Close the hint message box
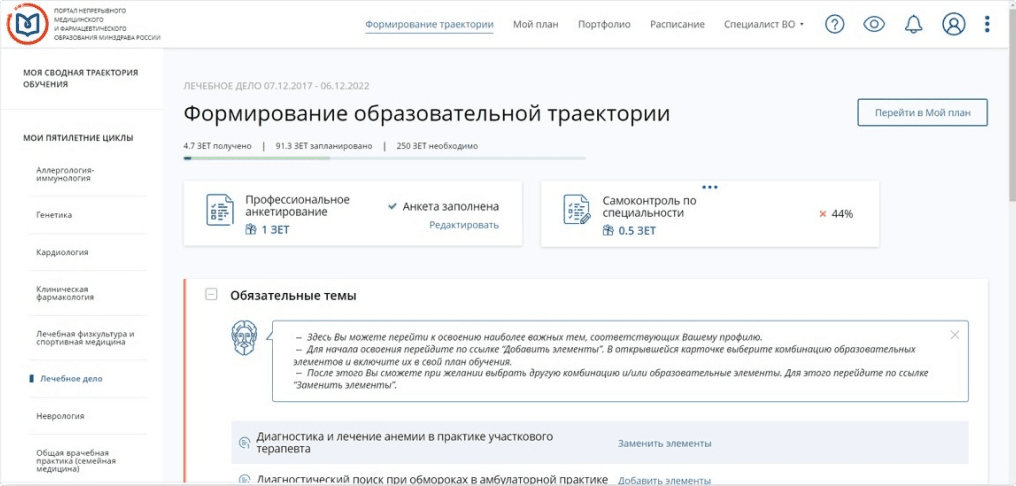Viewport: 1016px width, 486px height. coord(954,335)
